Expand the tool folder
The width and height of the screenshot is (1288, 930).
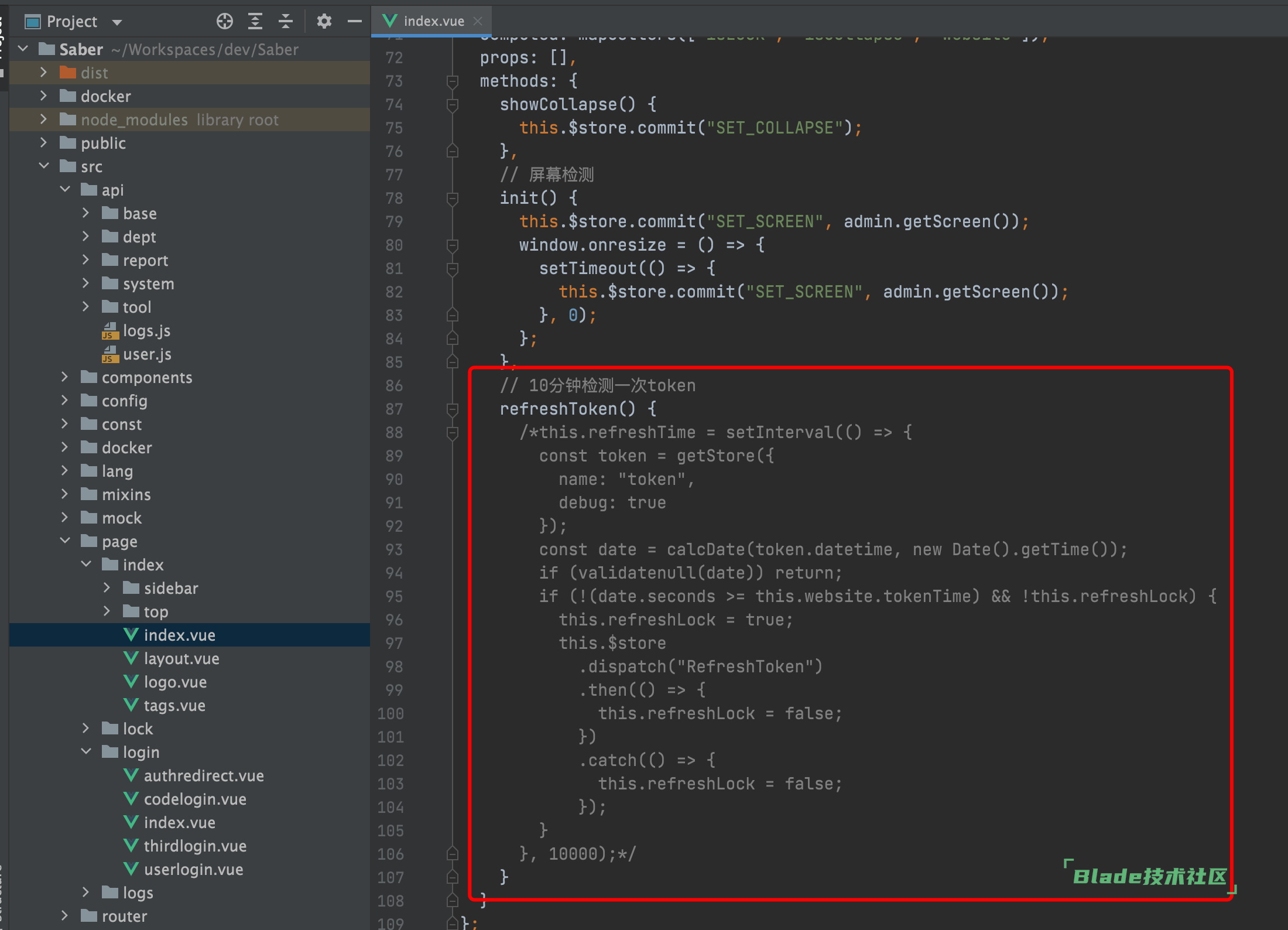86,306
